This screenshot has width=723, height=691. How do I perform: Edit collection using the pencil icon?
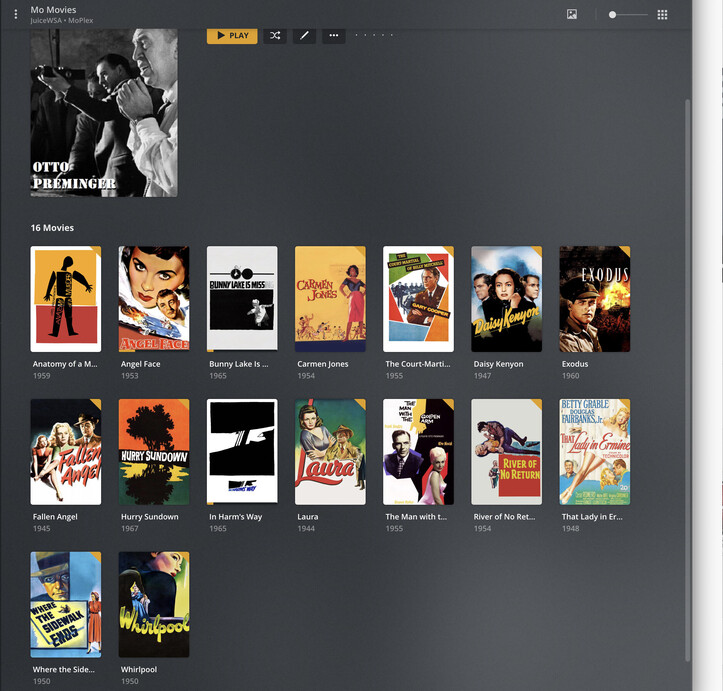pyautogui.click(x=304, y=35)
